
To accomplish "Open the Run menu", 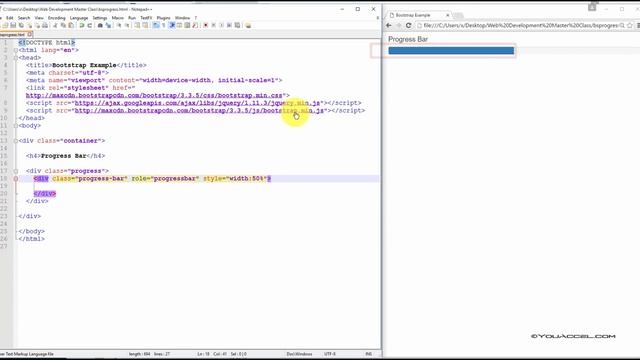I will click(x=132, y=18).
